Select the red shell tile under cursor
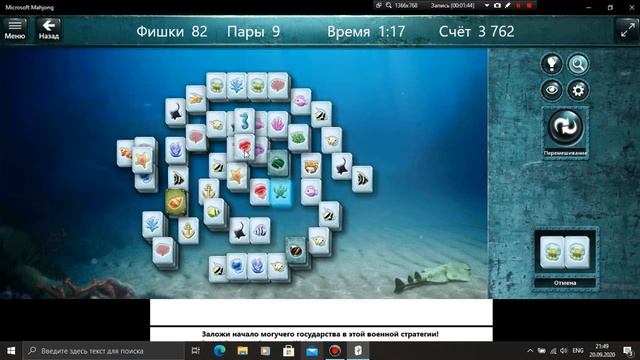Screen dimensions: 640x360 [244, 147]
